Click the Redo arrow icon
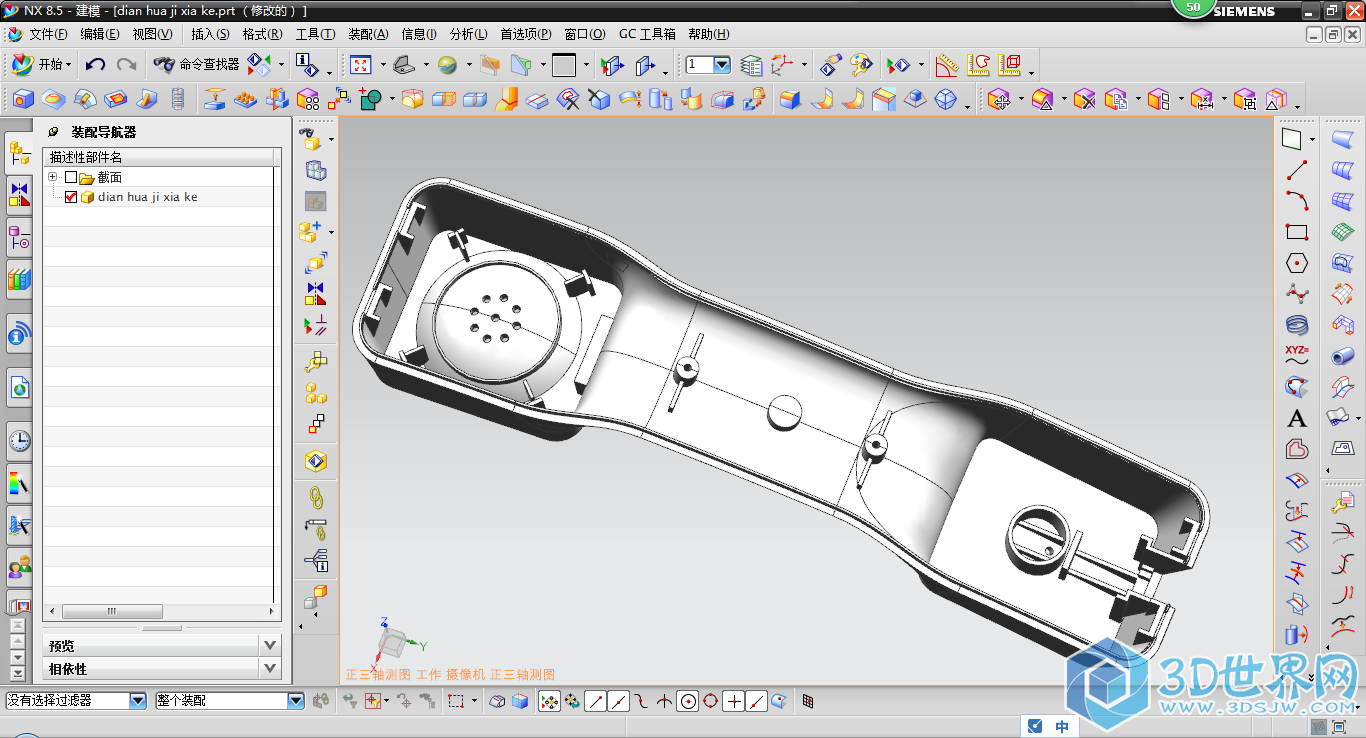This screenshot has width=1366, height=738. click(x=126, y=65)
